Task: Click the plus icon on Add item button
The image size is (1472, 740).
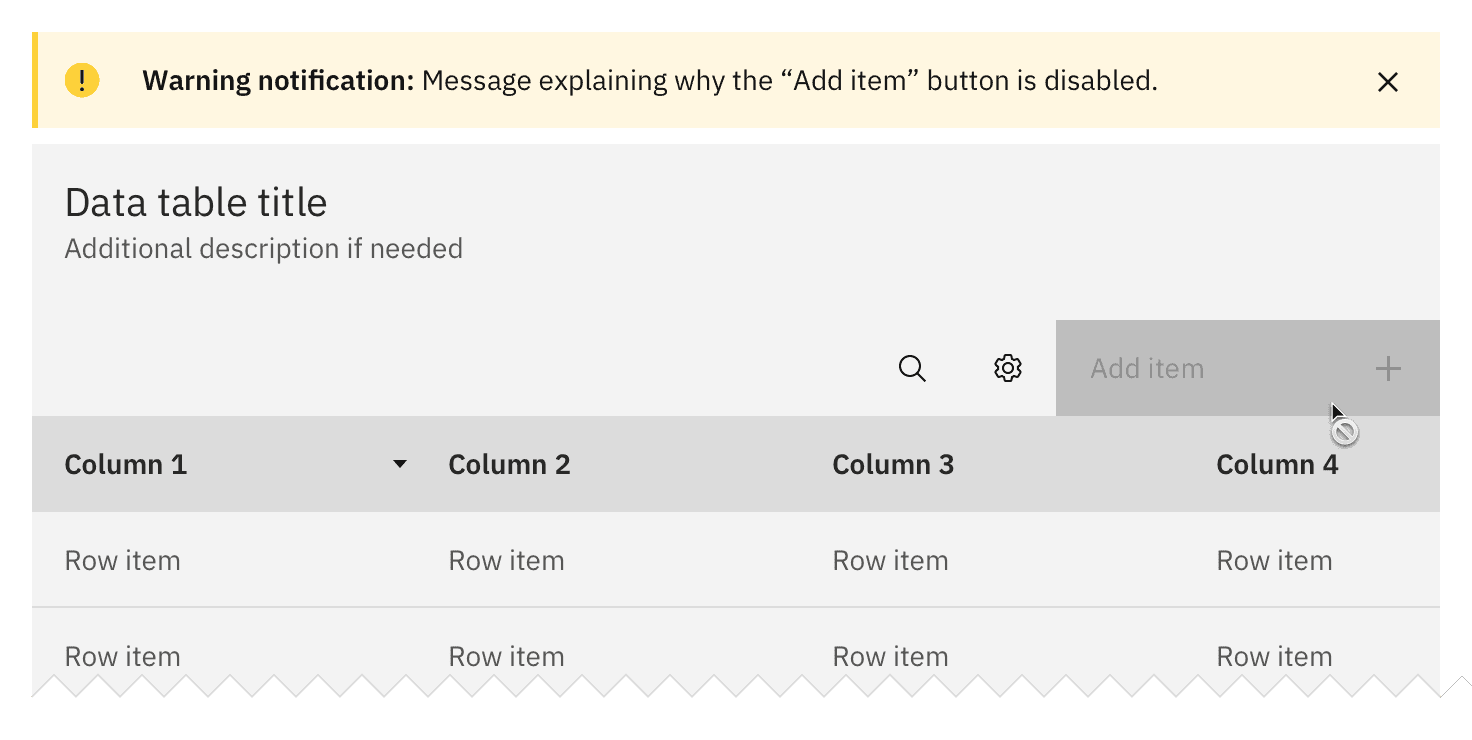Action: tap(1388, 369)
